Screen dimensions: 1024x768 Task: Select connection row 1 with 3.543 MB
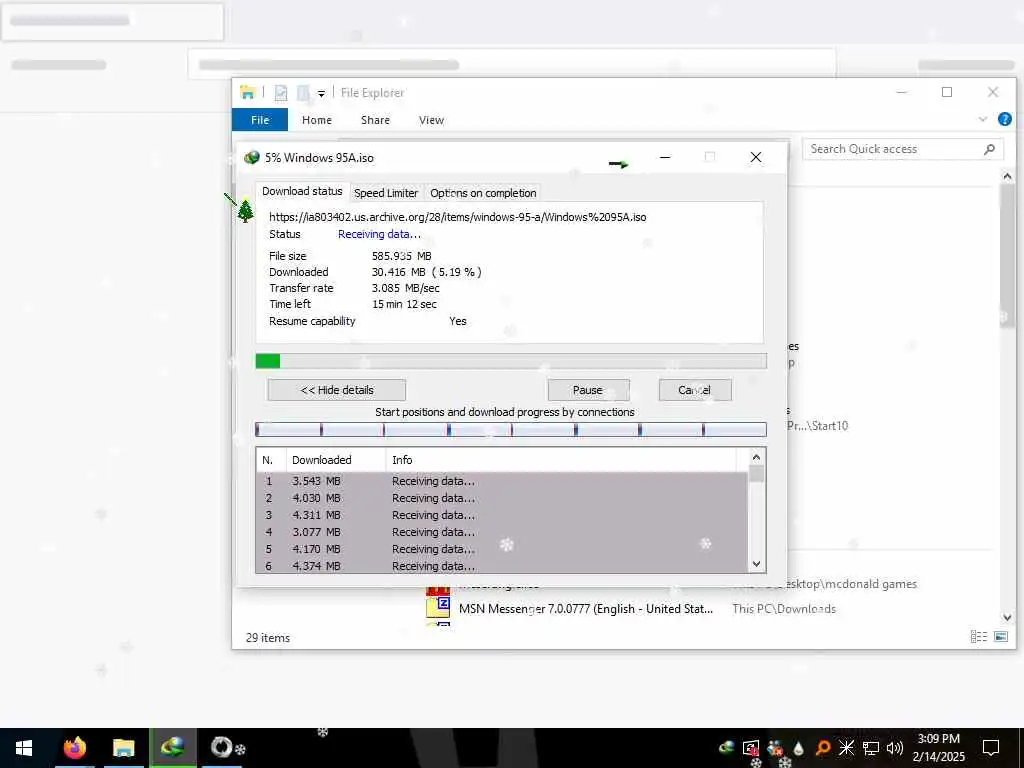pos(502,481)
